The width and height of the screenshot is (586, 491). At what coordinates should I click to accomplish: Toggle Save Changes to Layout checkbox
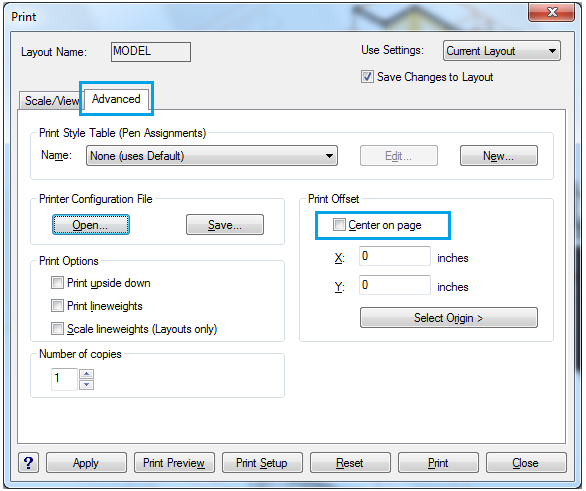click(x=367, y=77)
